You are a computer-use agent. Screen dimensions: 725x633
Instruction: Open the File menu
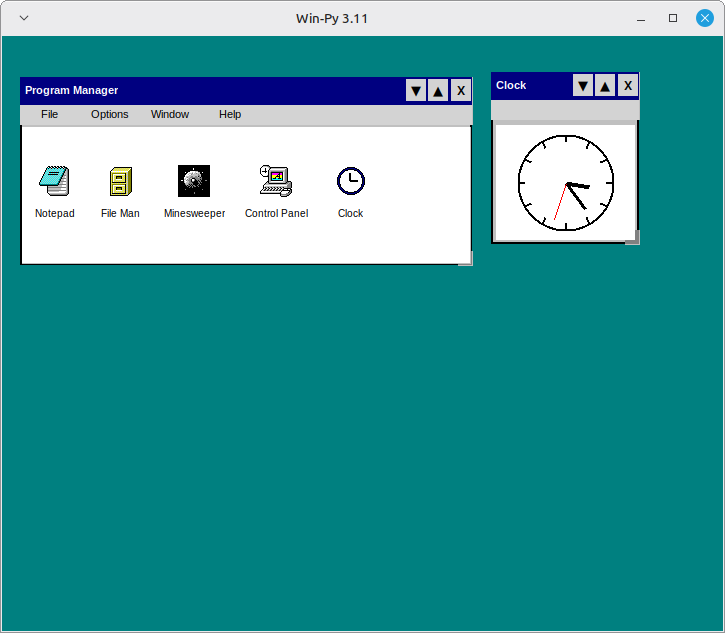point(49,114)
